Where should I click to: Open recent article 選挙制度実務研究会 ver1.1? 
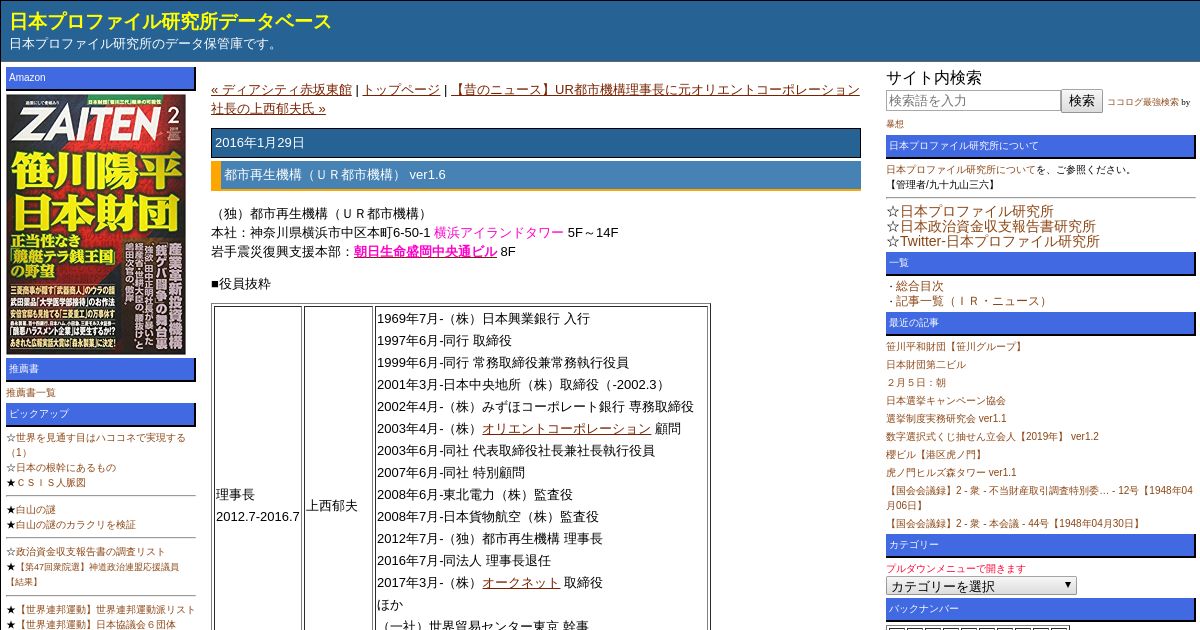click(x=946, y=419)
